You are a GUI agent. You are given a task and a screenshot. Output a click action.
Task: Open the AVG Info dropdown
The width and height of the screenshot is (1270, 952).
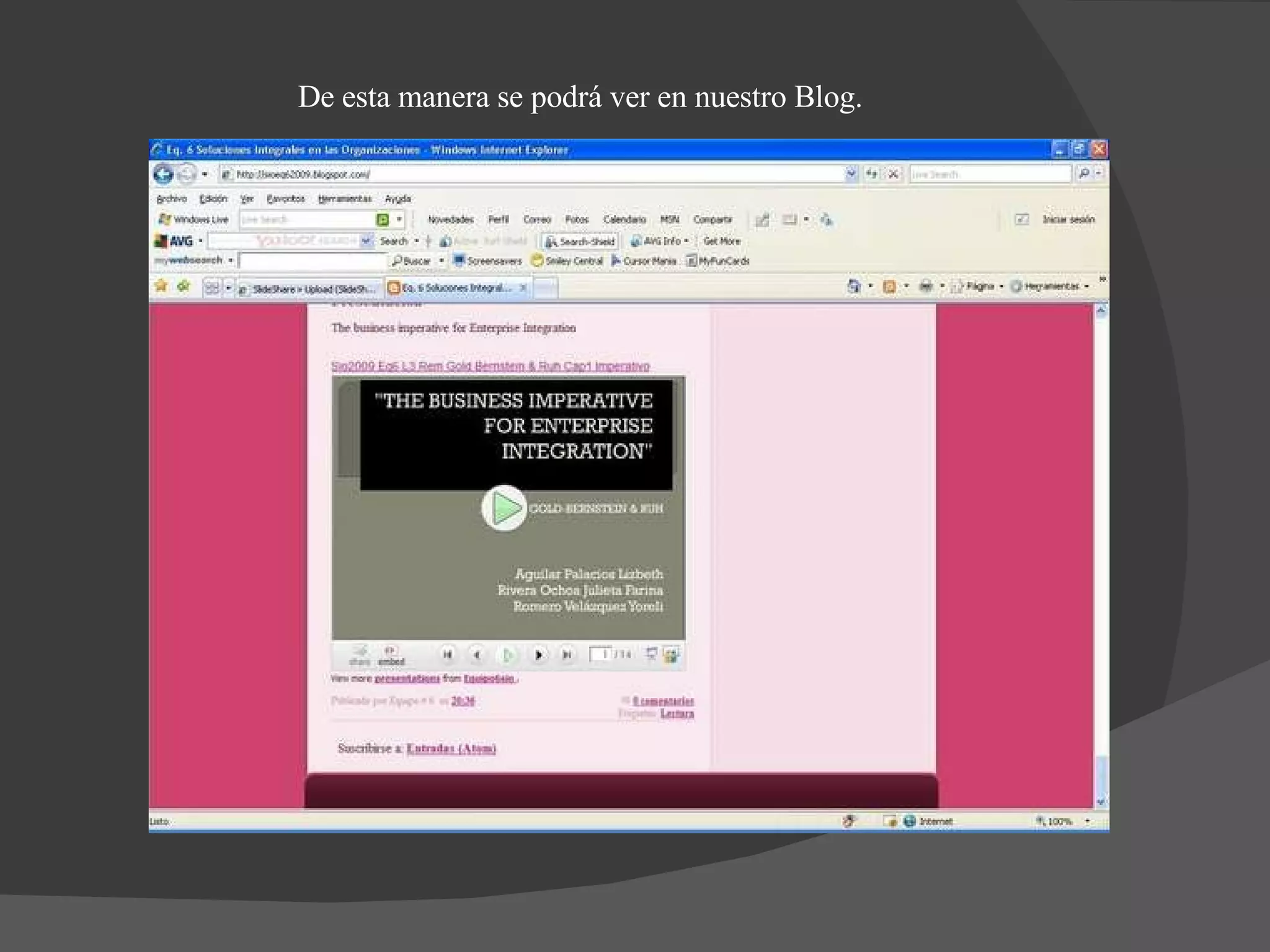point(659,241)
